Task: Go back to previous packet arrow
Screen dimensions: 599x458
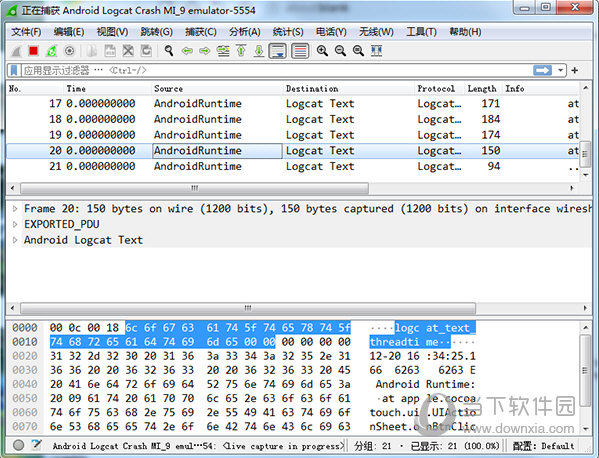Action: (187, 51)
